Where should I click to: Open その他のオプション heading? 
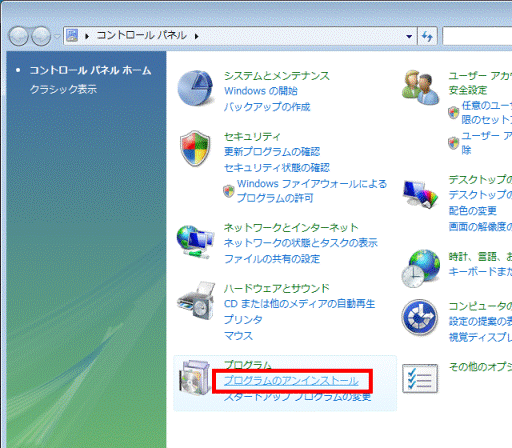point(480,367)
